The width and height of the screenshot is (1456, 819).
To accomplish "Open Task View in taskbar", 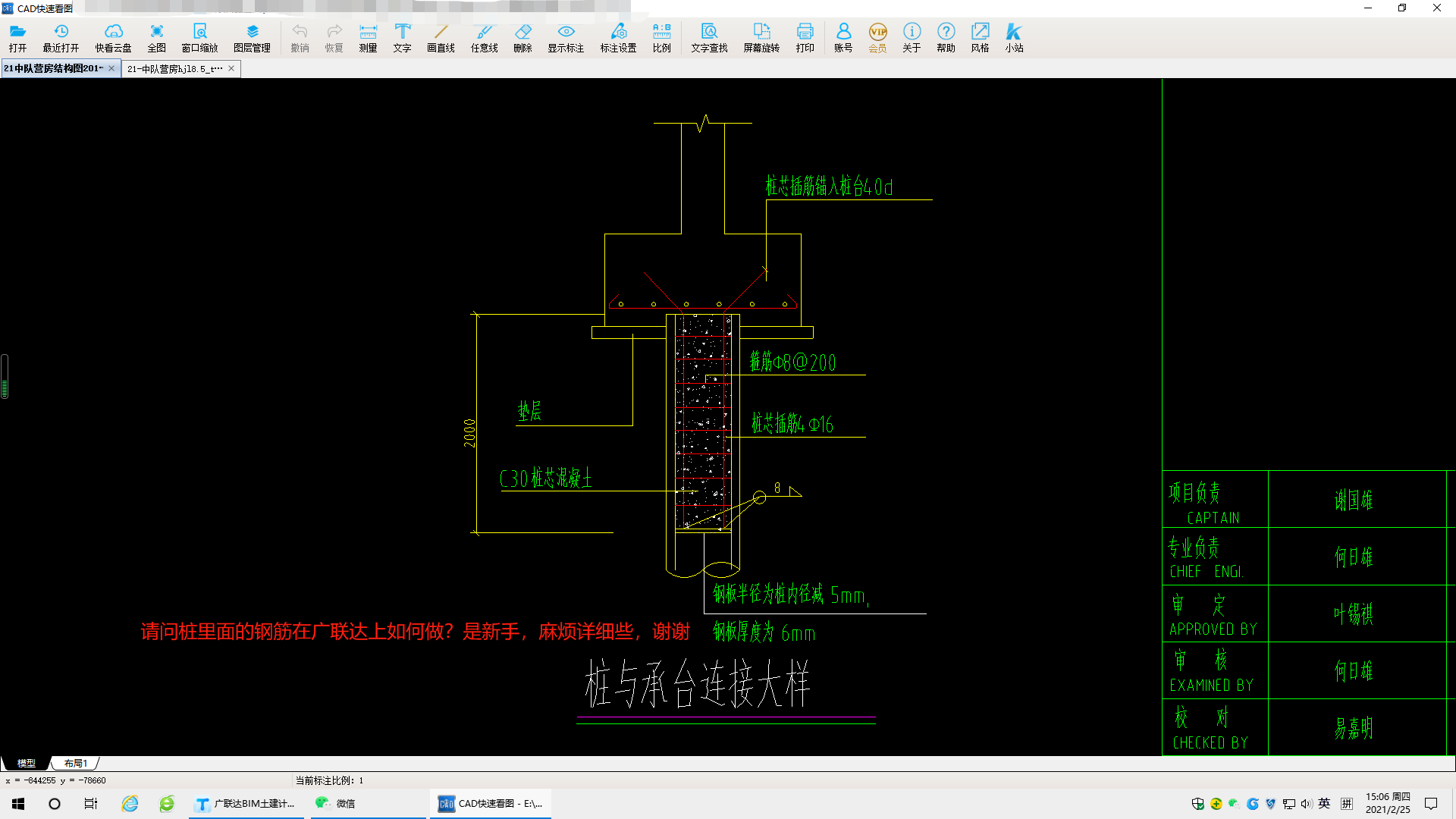I will pyautogui.click(x=91, y=804).
